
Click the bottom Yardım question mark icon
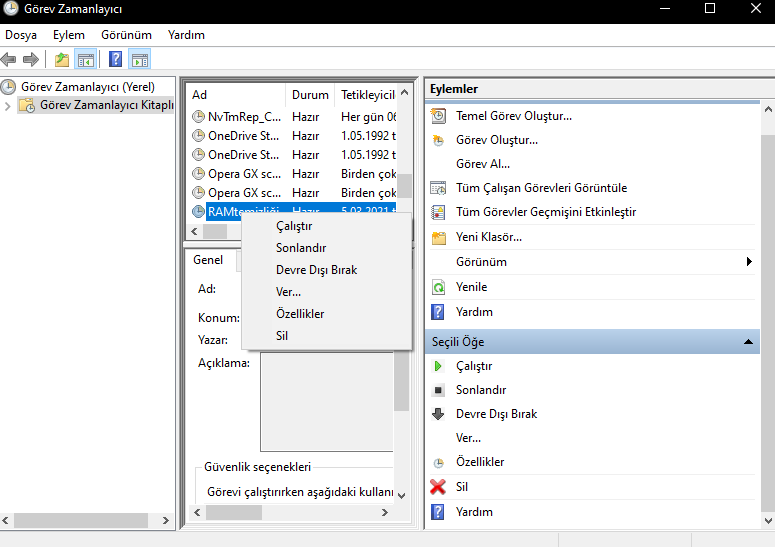pyautogui.click(x=438, y=512)
